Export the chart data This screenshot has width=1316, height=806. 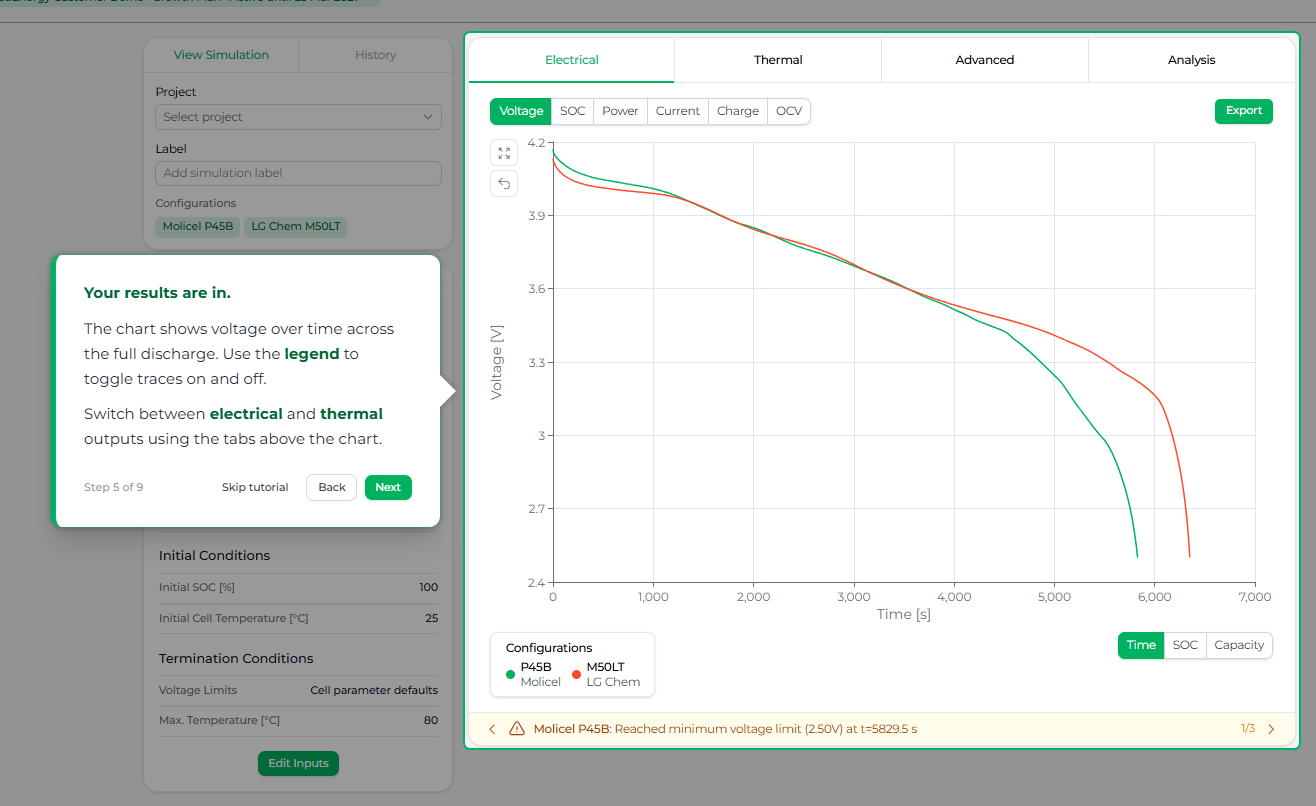(1244, 111)
